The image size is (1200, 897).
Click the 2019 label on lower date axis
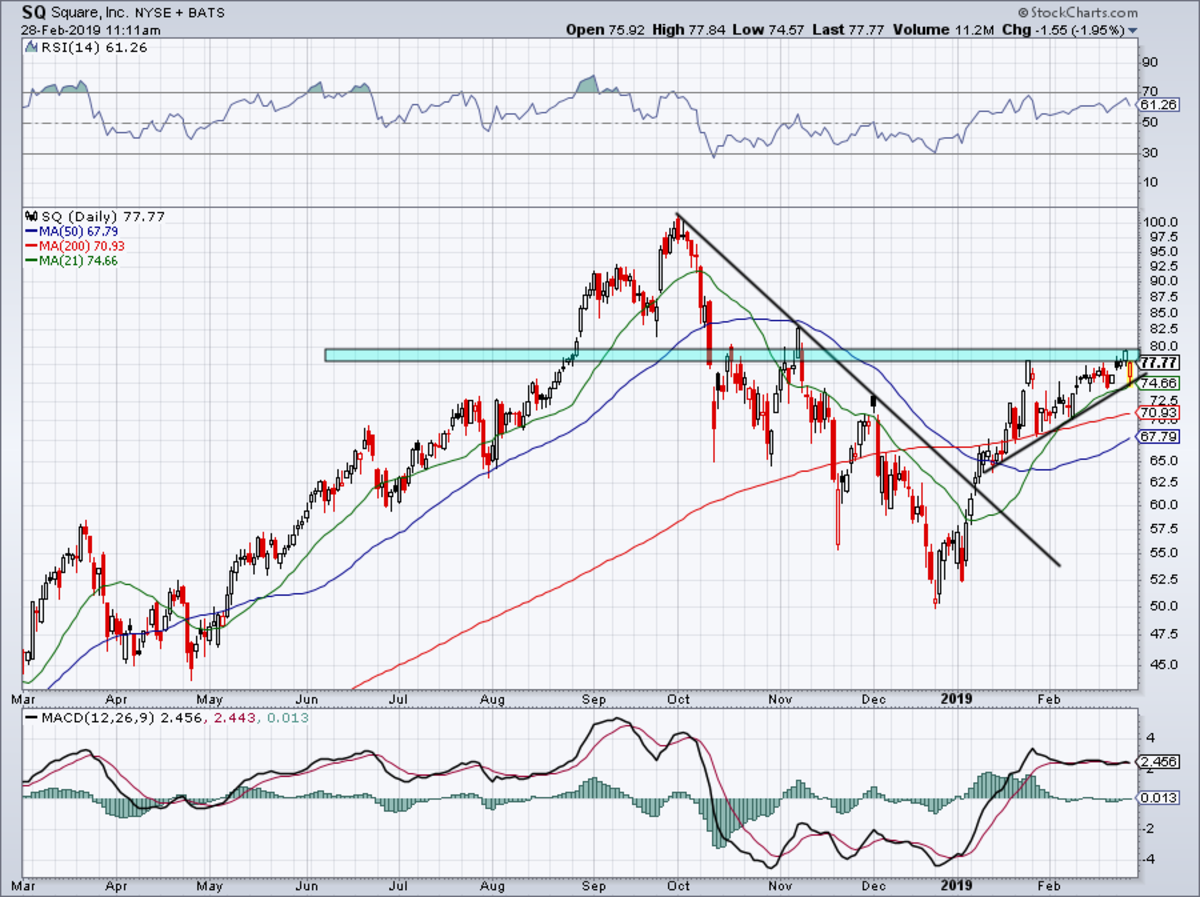(957, 887)
